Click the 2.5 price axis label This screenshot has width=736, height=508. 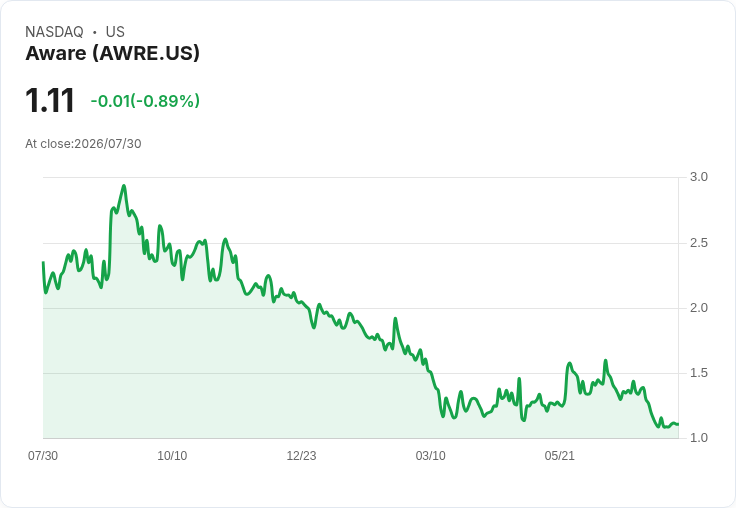point(698,243)
